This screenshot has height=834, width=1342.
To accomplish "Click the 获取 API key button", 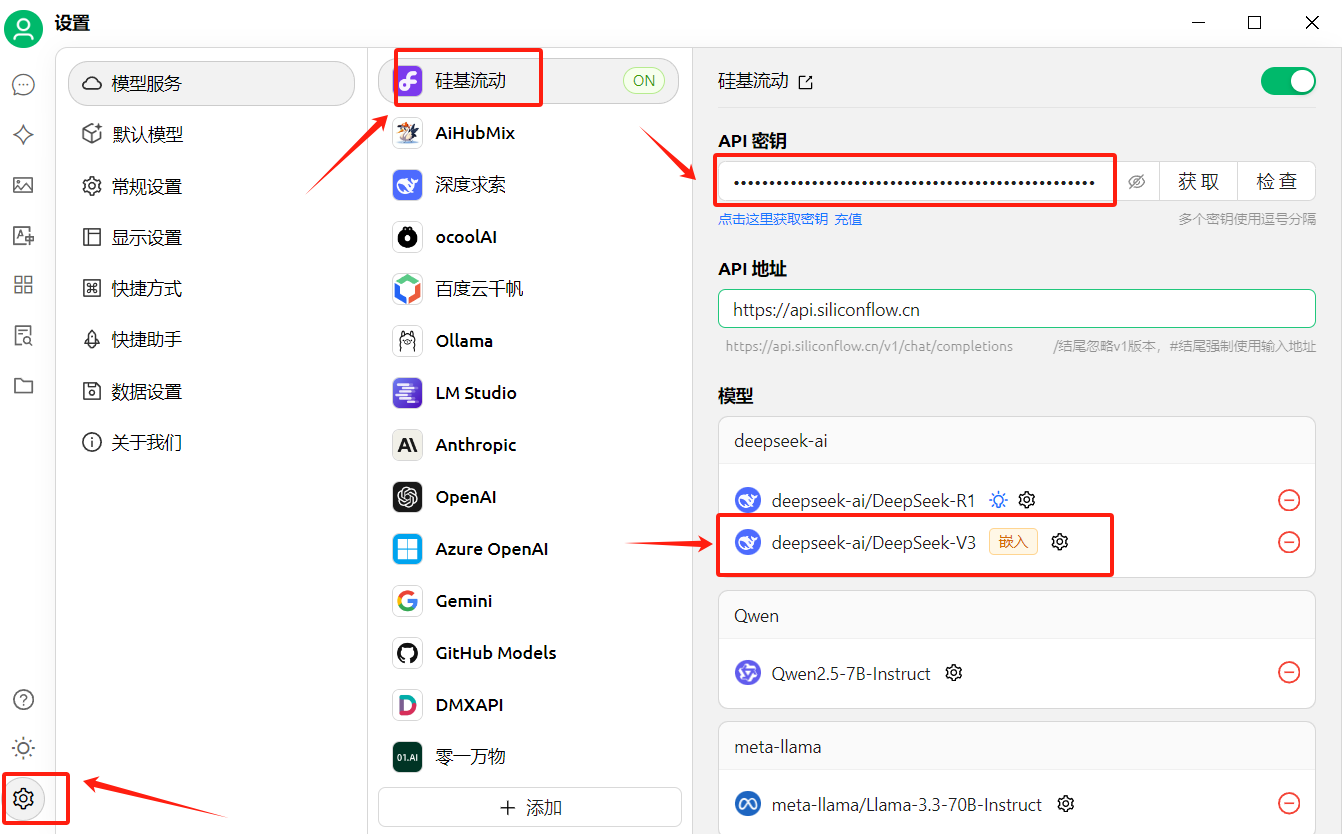I will (x=1198, y=182).
